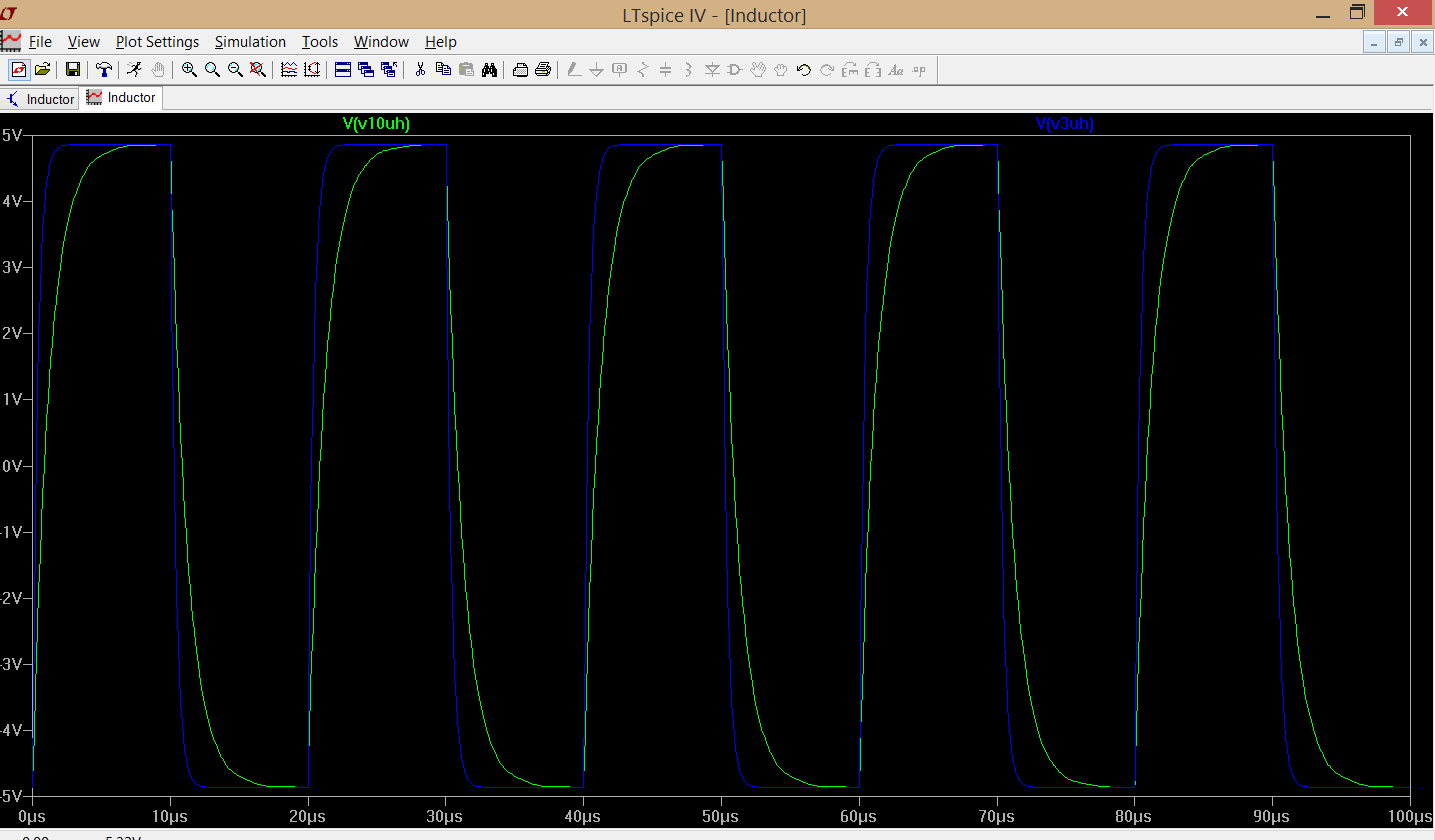Click the document icon left of File

click(10, 41)
